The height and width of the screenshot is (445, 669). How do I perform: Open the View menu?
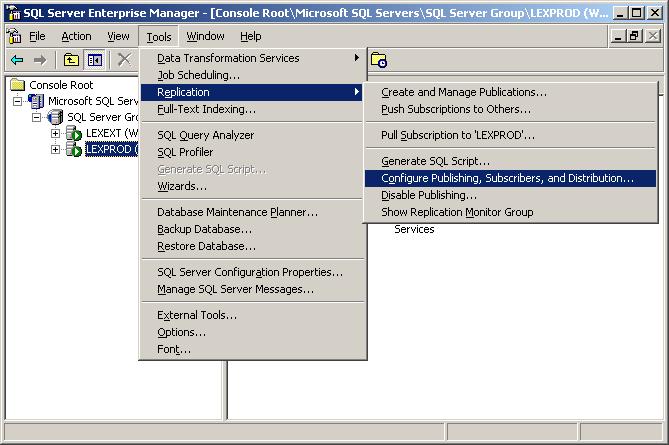(x=118, y=37)
